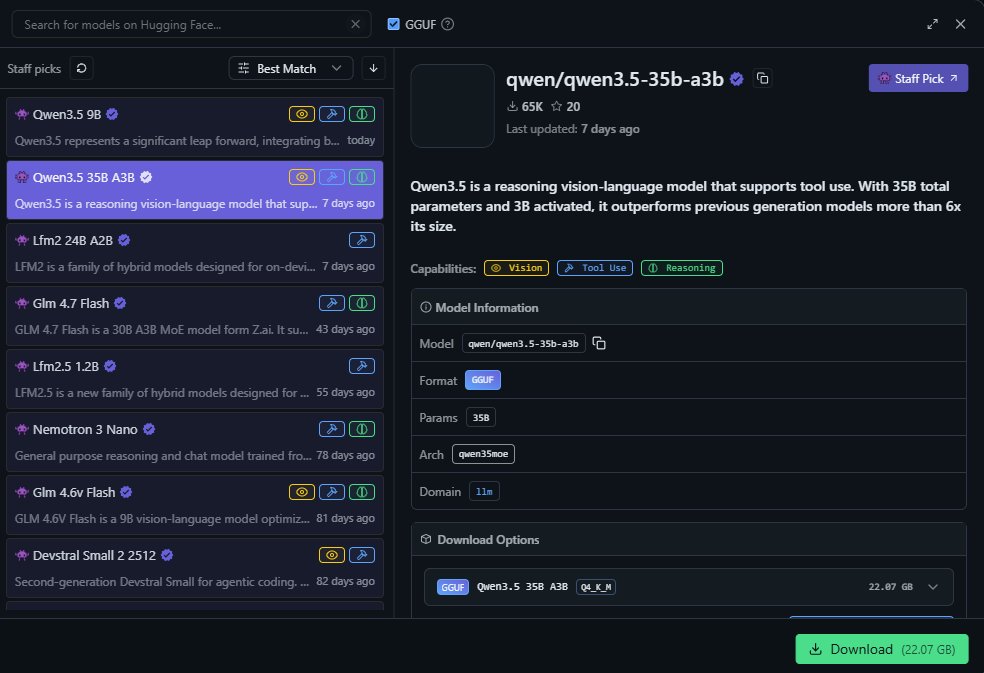Click vision eye icon on Qwen3.5 35B A3B
The image size is (984, 673).
302,177
